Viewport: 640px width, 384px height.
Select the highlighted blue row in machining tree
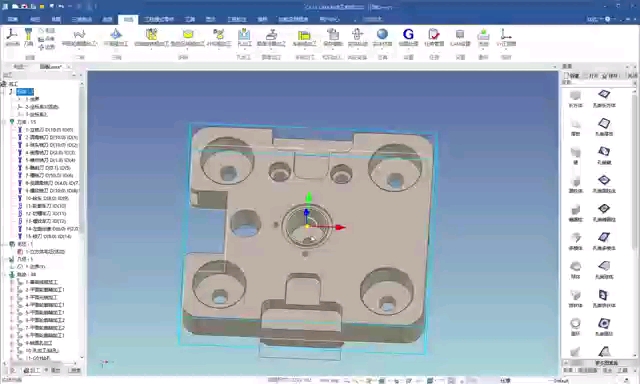tap(25, 91)
